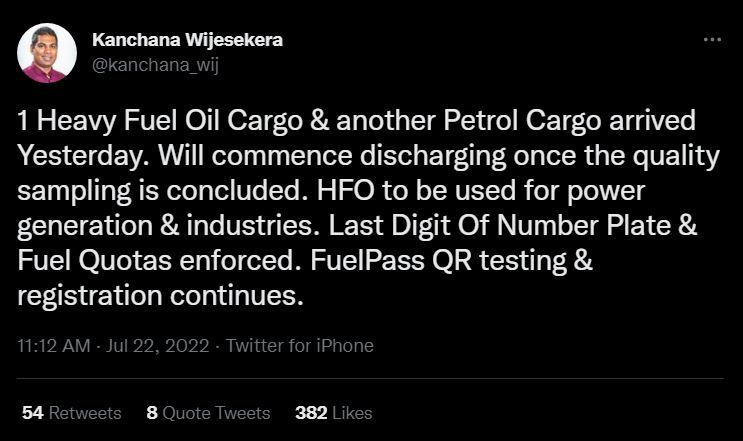The image size is (743, 441).
Task: Click the word FuelPass in the tweet
Action: click(x=367, y=261)
